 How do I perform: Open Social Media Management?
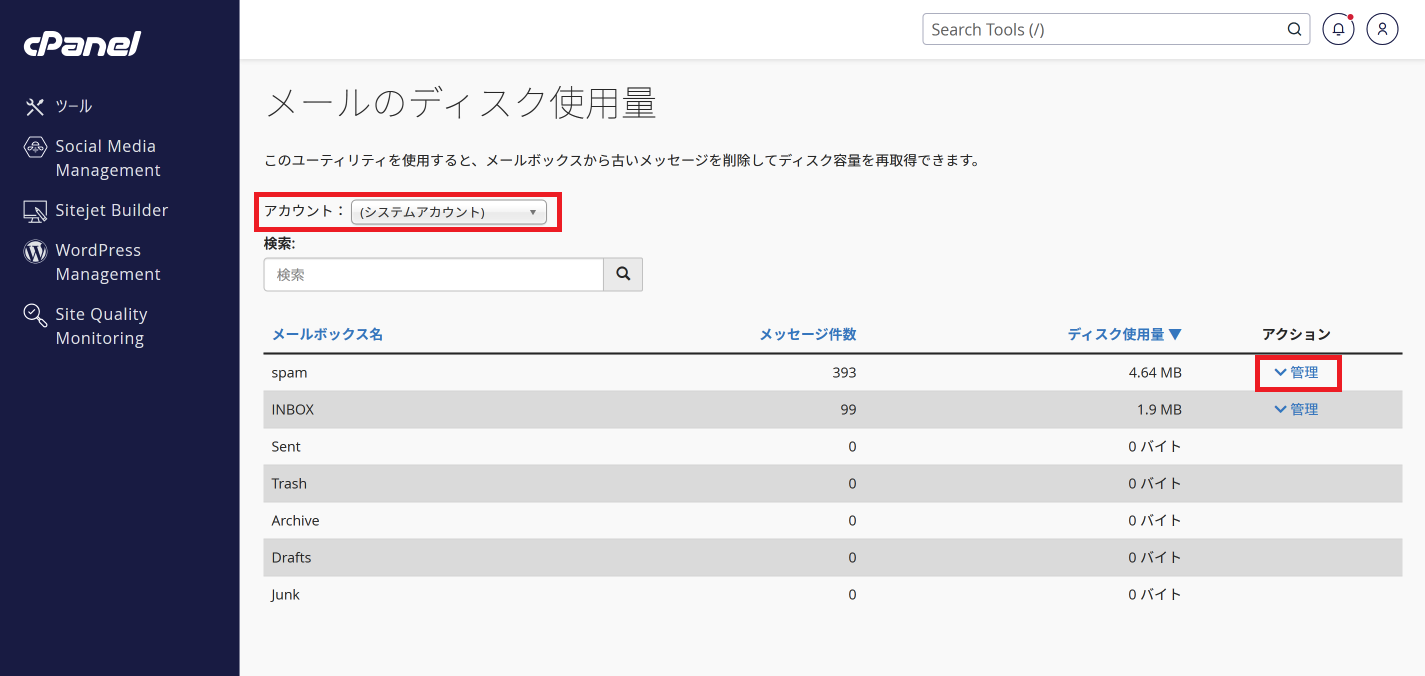(108, 158)
